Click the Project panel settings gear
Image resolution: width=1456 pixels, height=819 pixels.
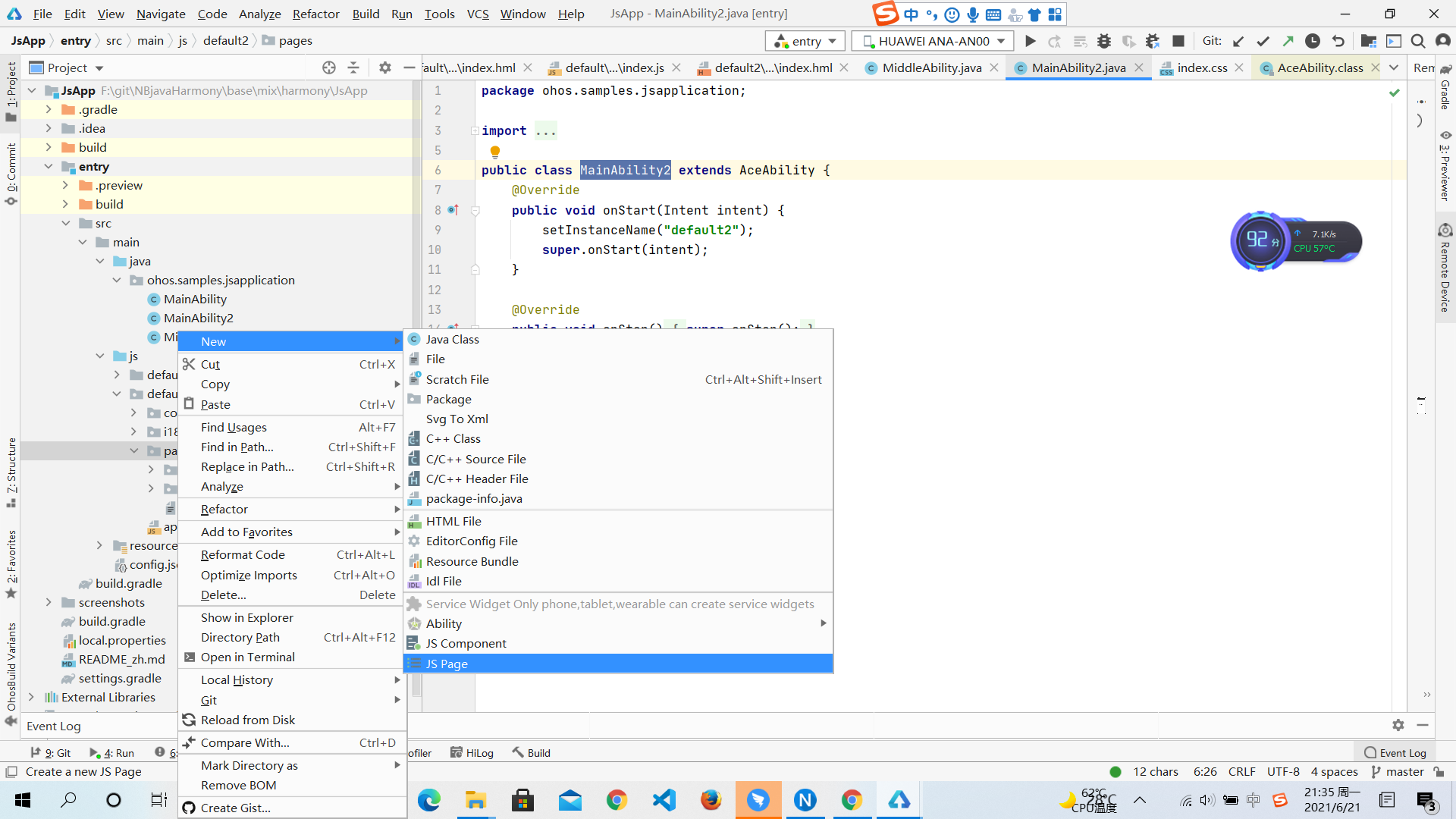click(384, 67)
